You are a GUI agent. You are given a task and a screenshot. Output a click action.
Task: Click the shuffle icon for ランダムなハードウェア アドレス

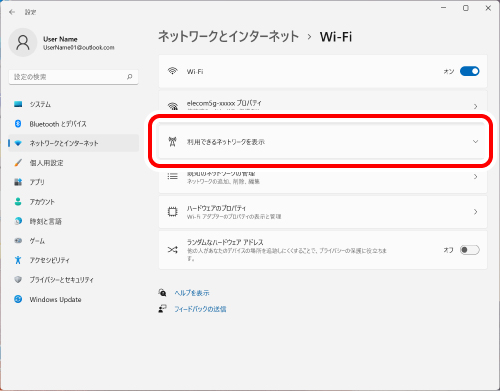click(x=172, y=250)
